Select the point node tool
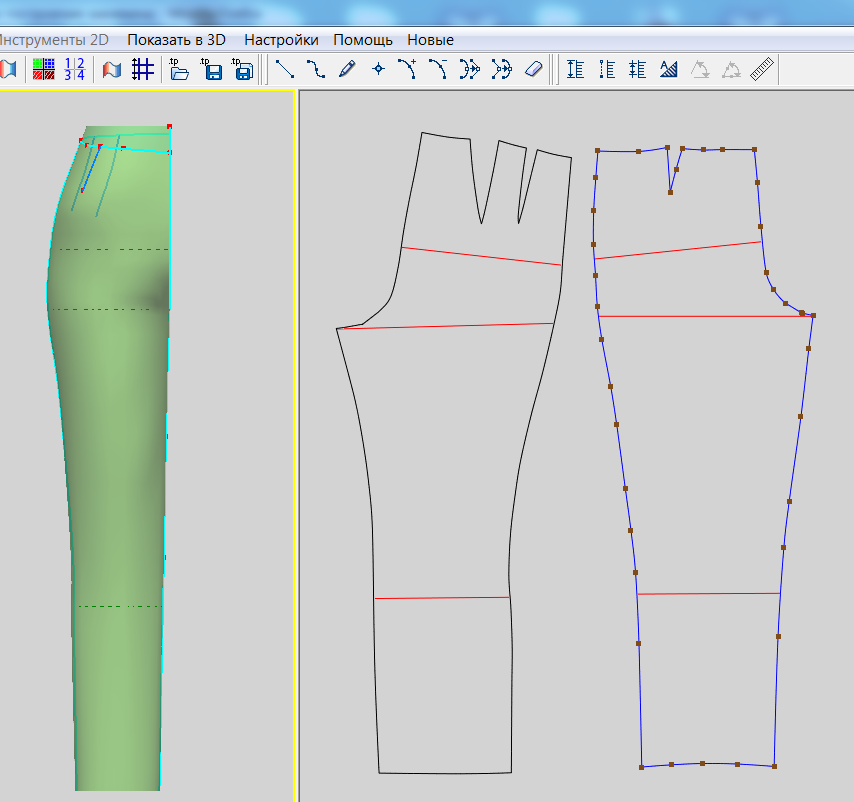 pos(378,70)
